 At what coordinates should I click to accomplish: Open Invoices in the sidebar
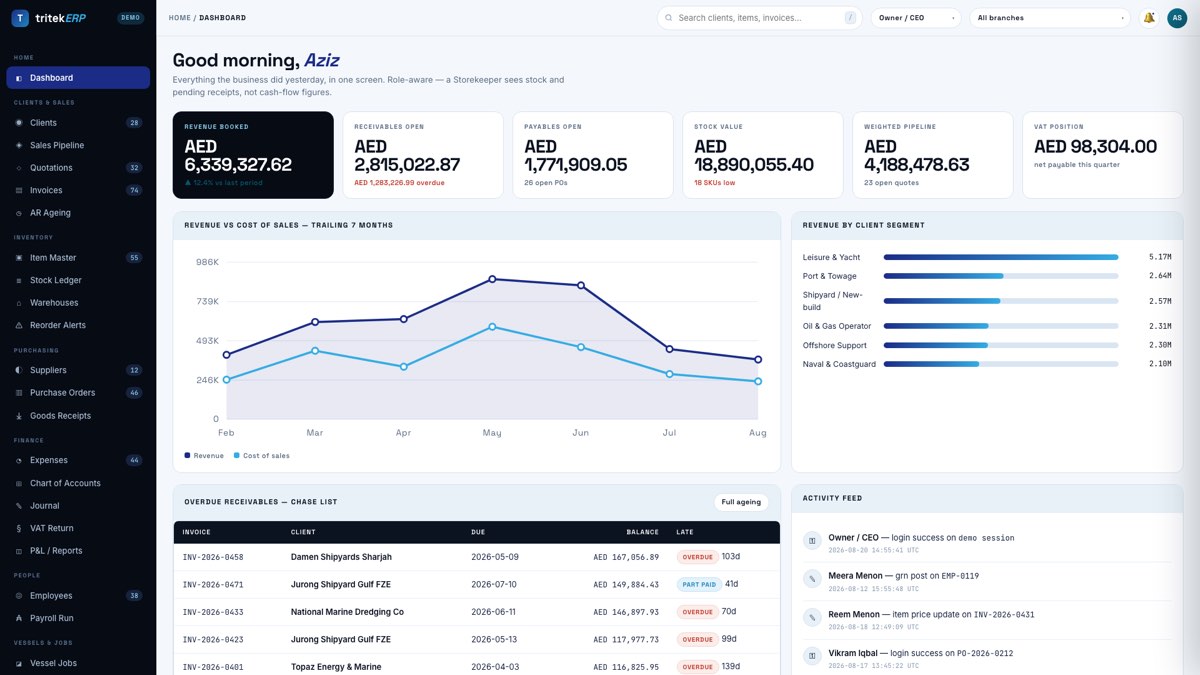(x=78, y=190)
